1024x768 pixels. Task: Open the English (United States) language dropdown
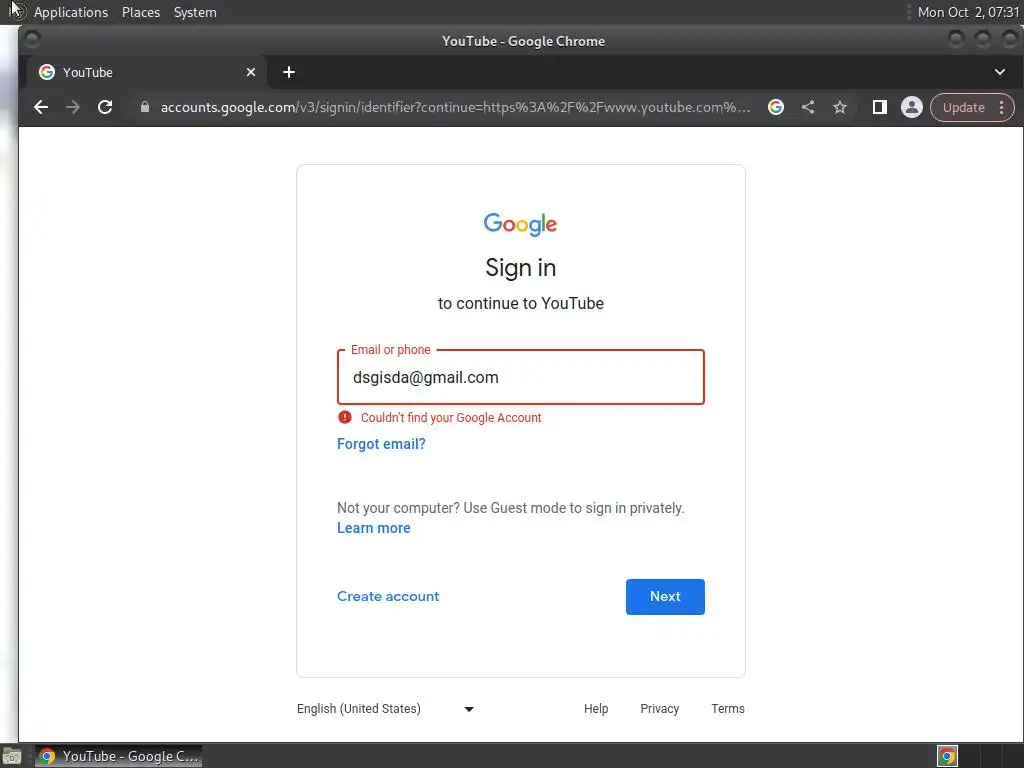[385, 709]
